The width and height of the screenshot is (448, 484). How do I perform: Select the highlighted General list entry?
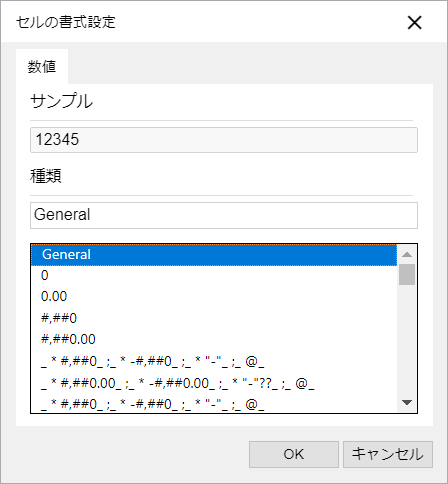click(x=214, y=255)
